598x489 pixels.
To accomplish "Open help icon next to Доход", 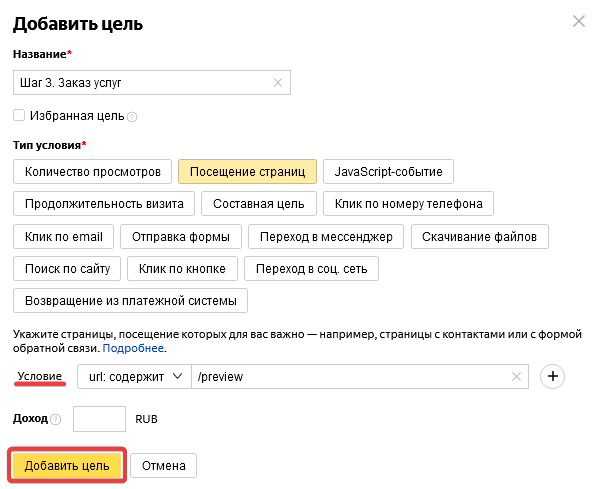I will point(56,420).
